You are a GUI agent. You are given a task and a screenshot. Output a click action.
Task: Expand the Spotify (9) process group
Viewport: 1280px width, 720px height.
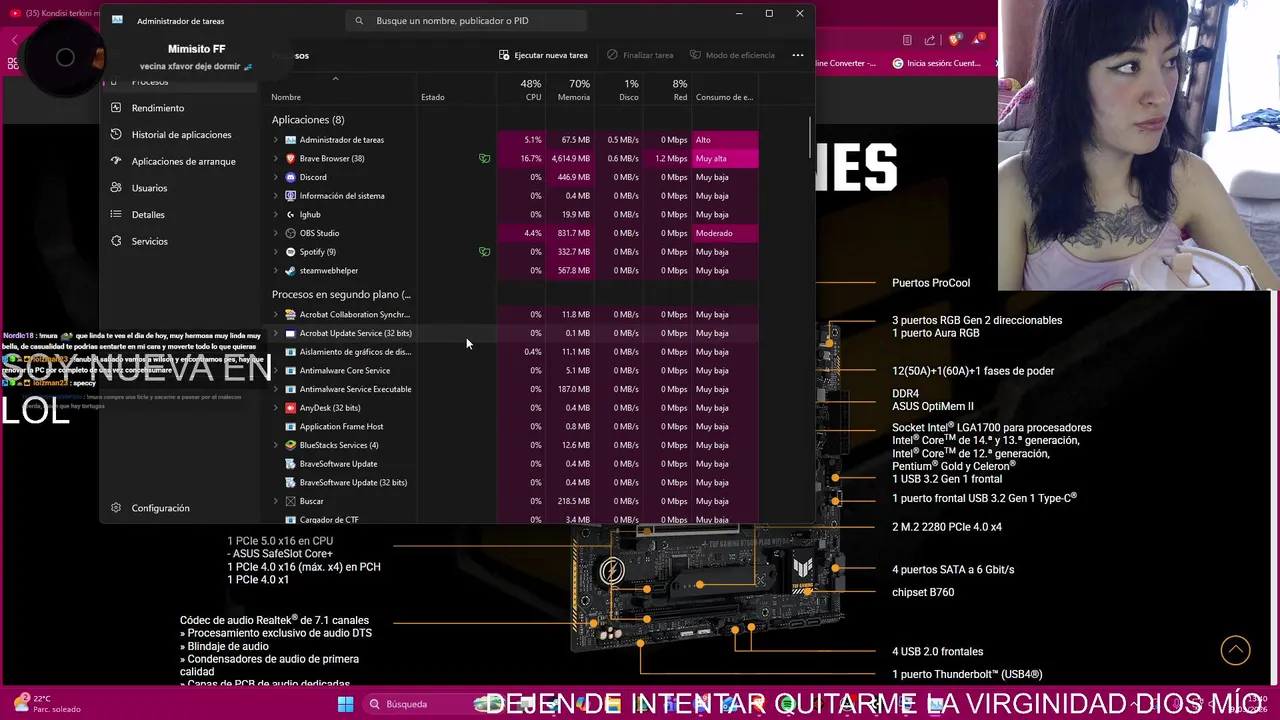[x=276, y=252]
